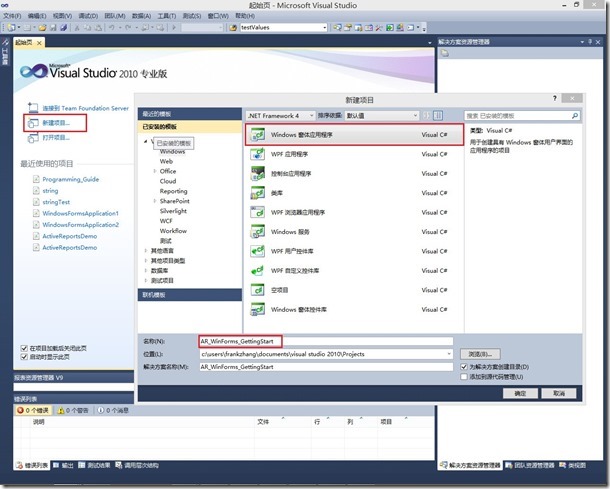Open the 工具(T) menu
Screen dimensions: 610x489
(167, 16)
